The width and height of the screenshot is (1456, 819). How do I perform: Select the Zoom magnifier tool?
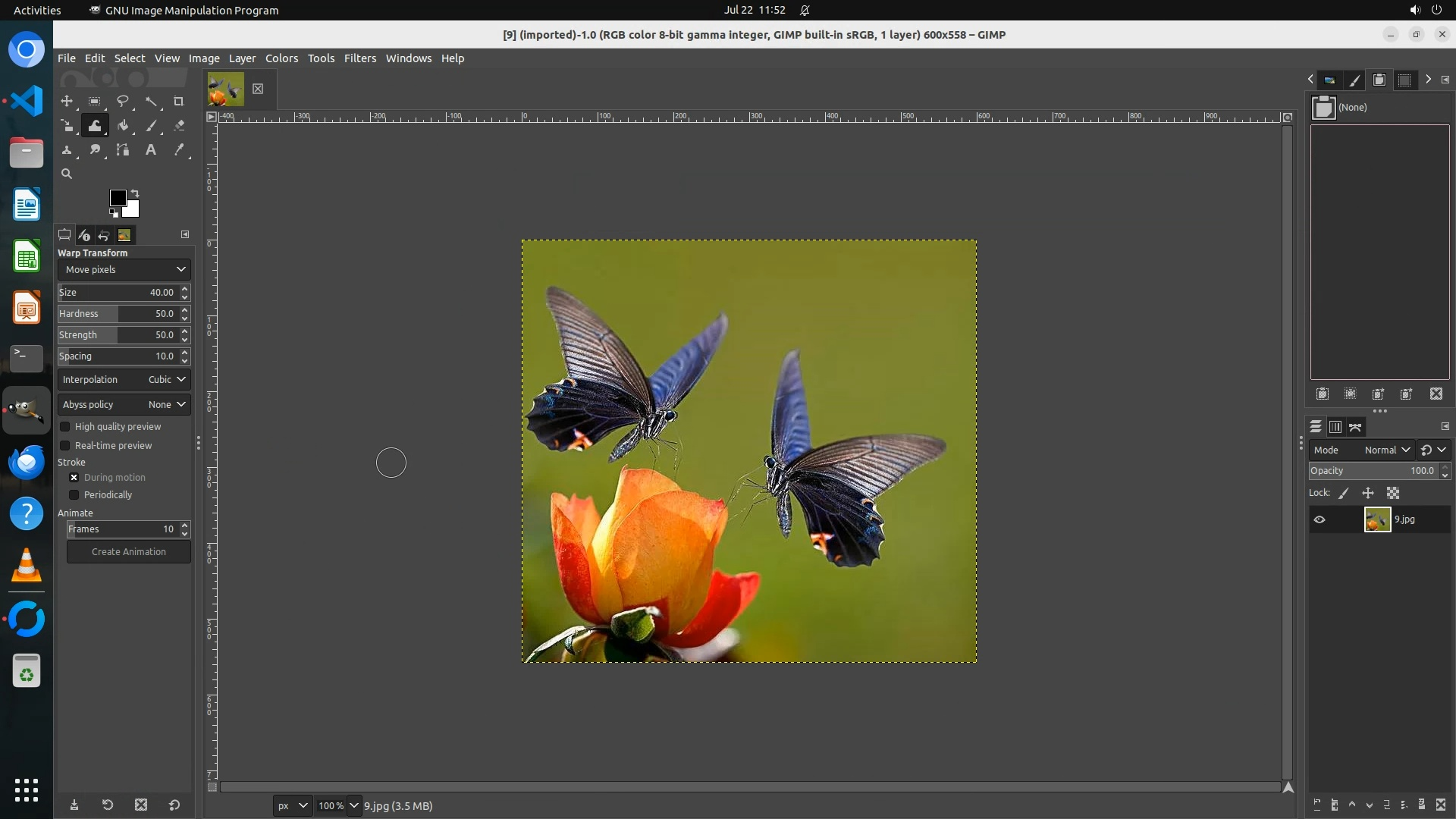tap(67, 174)
